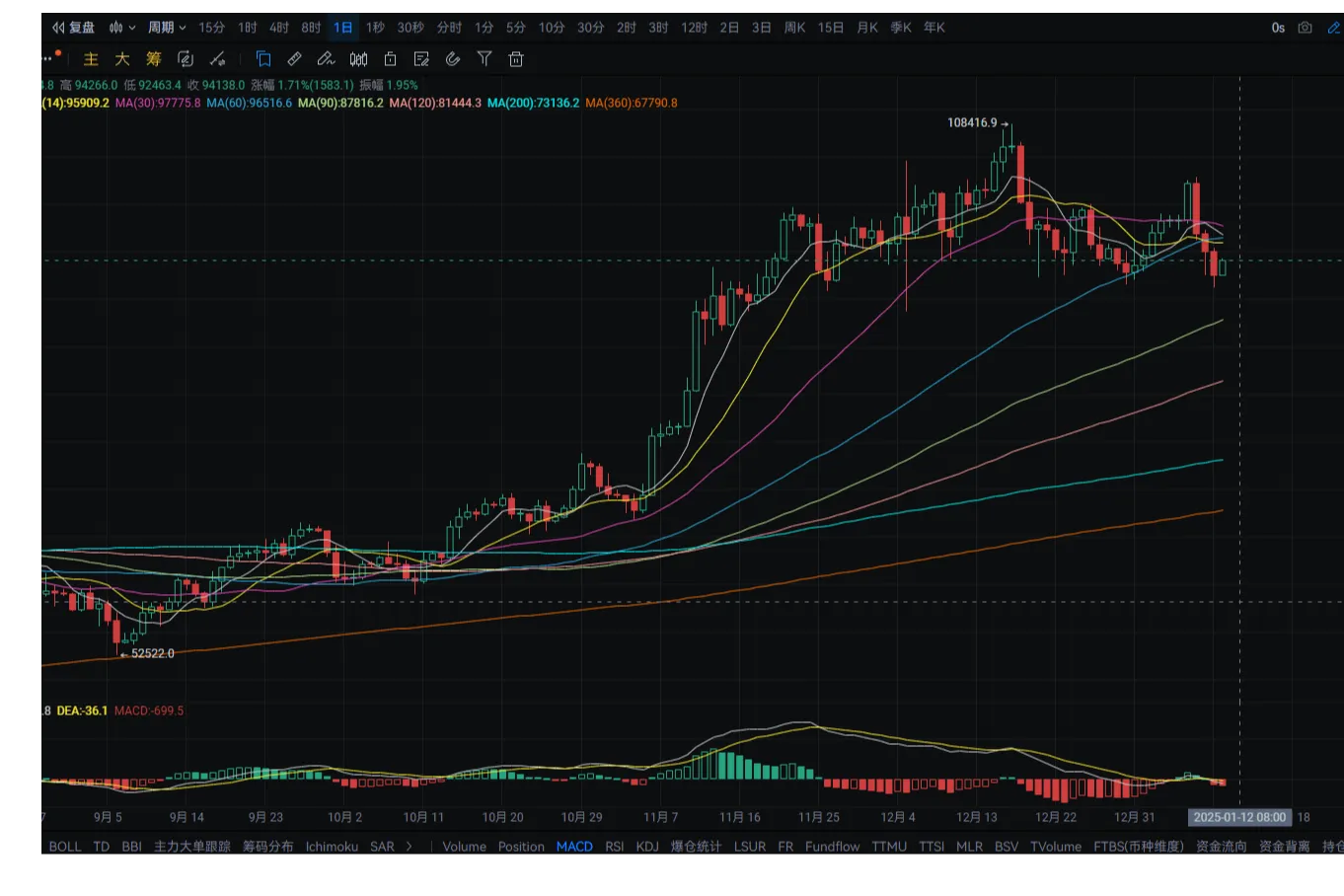Viewport: 1344px width, 896px height.
Task: Click the blue pencil edit icon top-right
Action: click(1334, 28)
